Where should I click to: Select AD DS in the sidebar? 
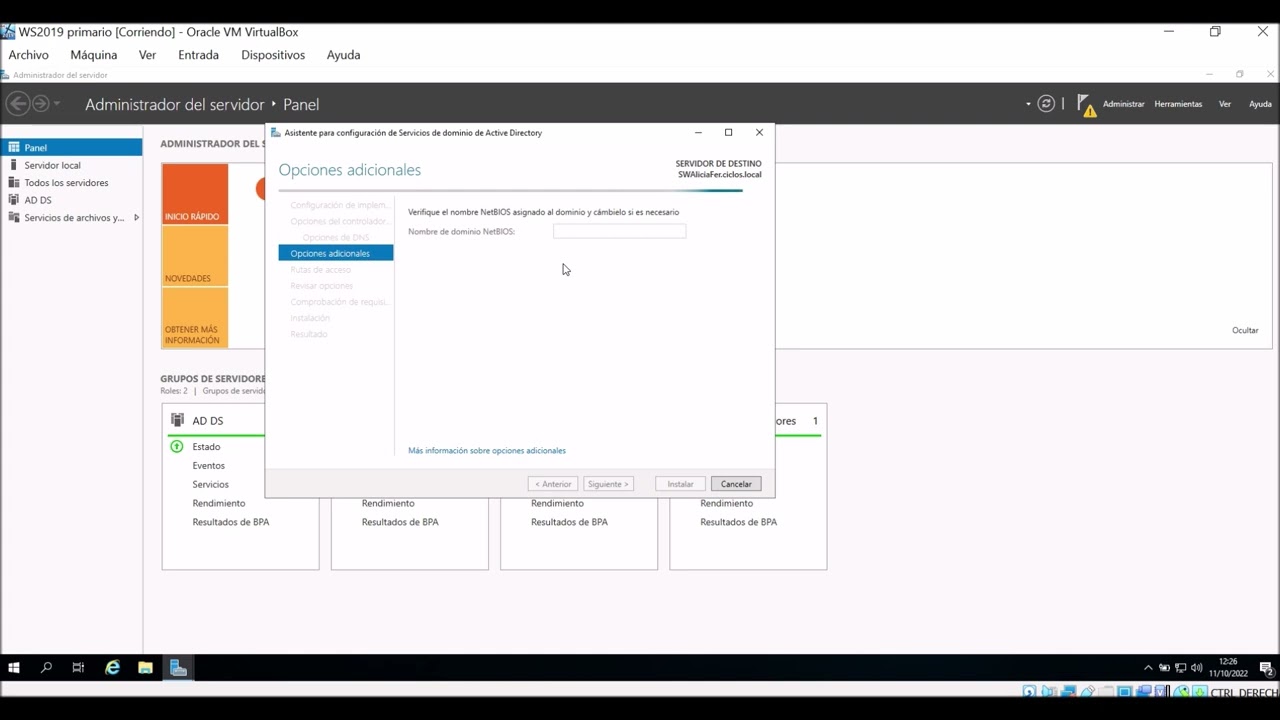(x=72, y=200)
